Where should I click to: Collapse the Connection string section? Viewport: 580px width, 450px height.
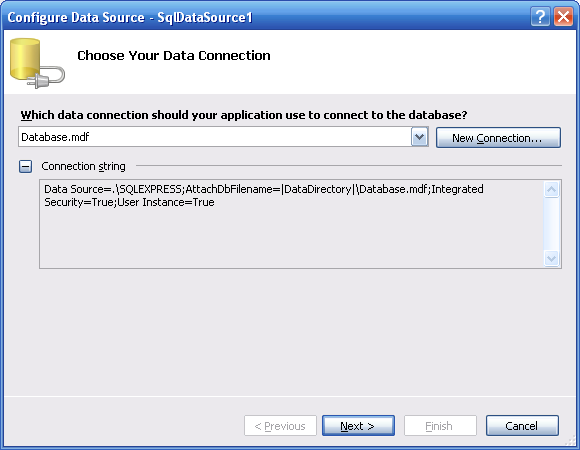(x=26, y=167)
